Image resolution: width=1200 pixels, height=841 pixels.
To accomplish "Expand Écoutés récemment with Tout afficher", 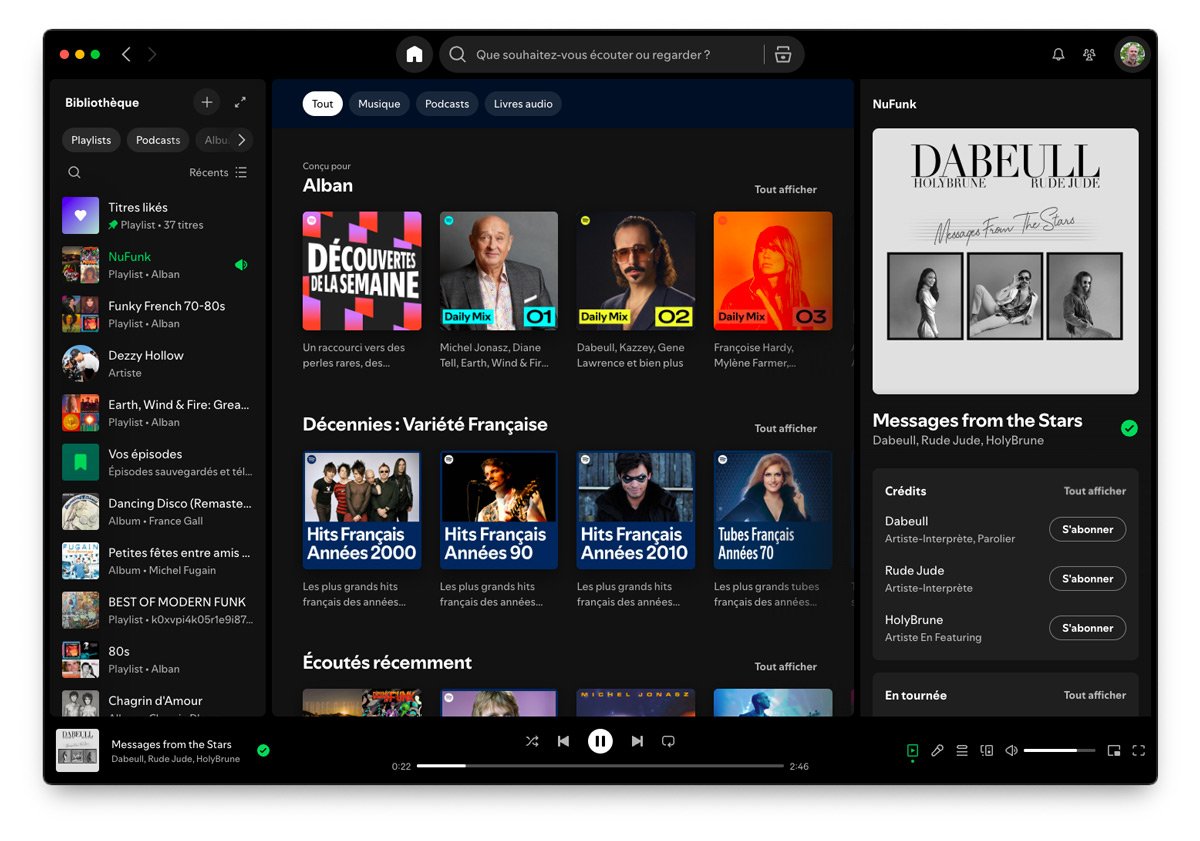I will click(x=785, y=666).
